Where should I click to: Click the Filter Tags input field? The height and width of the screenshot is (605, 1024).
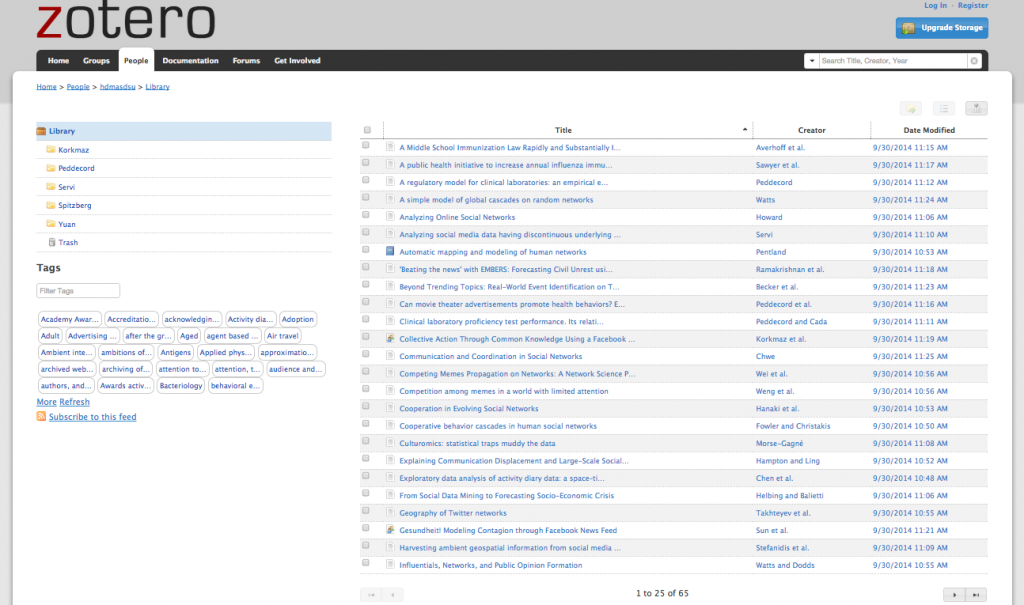coord(78,291)
